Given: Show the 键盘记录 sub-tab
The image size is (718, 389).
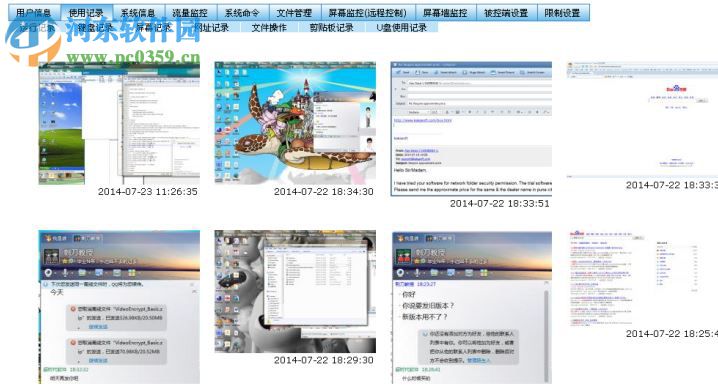Looking at the screenshot, I should 96,27.
